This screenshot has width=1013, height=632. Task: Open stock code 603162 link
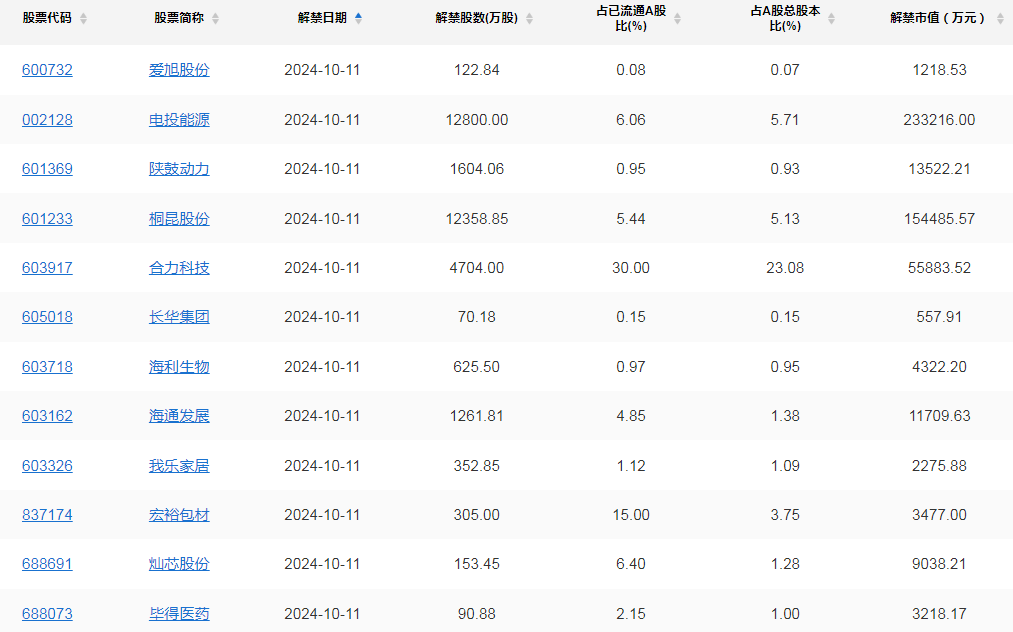47,416
